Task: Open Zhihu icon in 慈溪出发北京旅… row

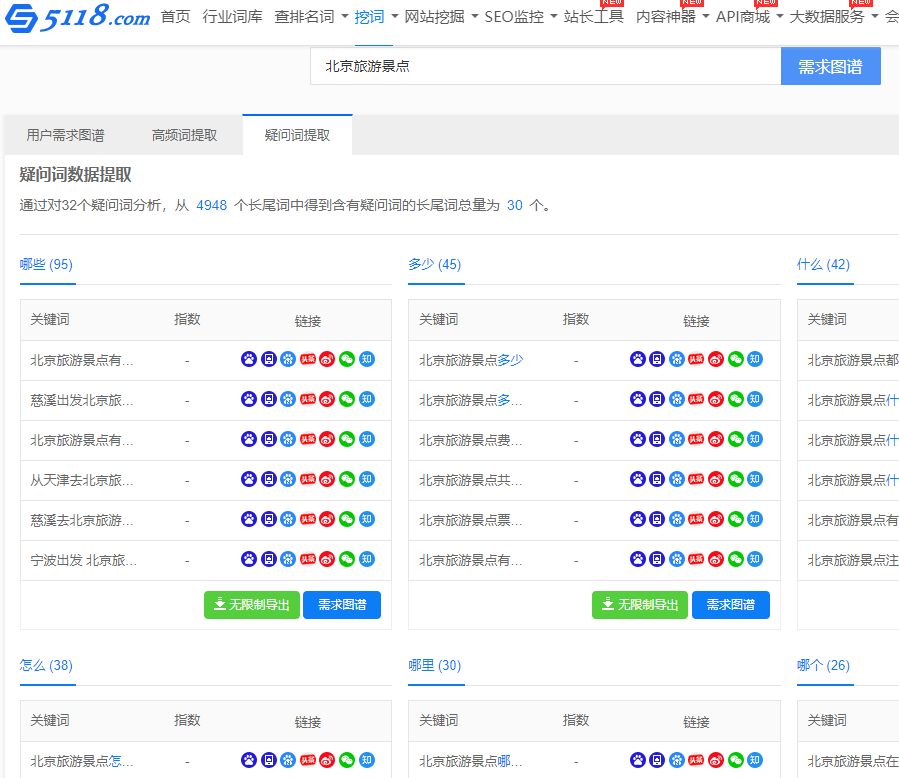Action: (367, 399)
